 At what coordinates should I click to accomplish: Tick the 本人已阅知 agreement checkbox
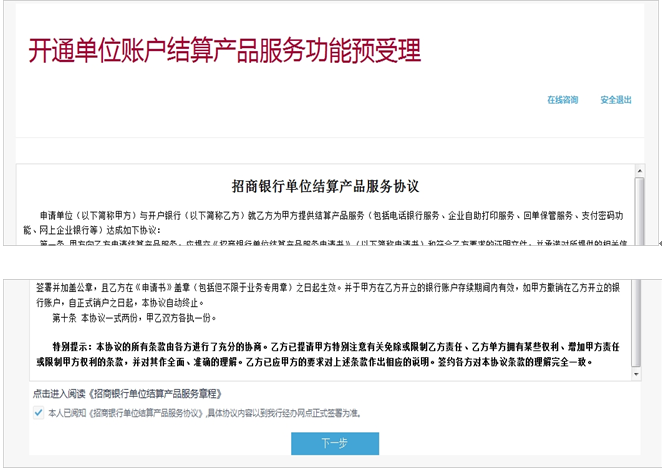coord(38,412)
